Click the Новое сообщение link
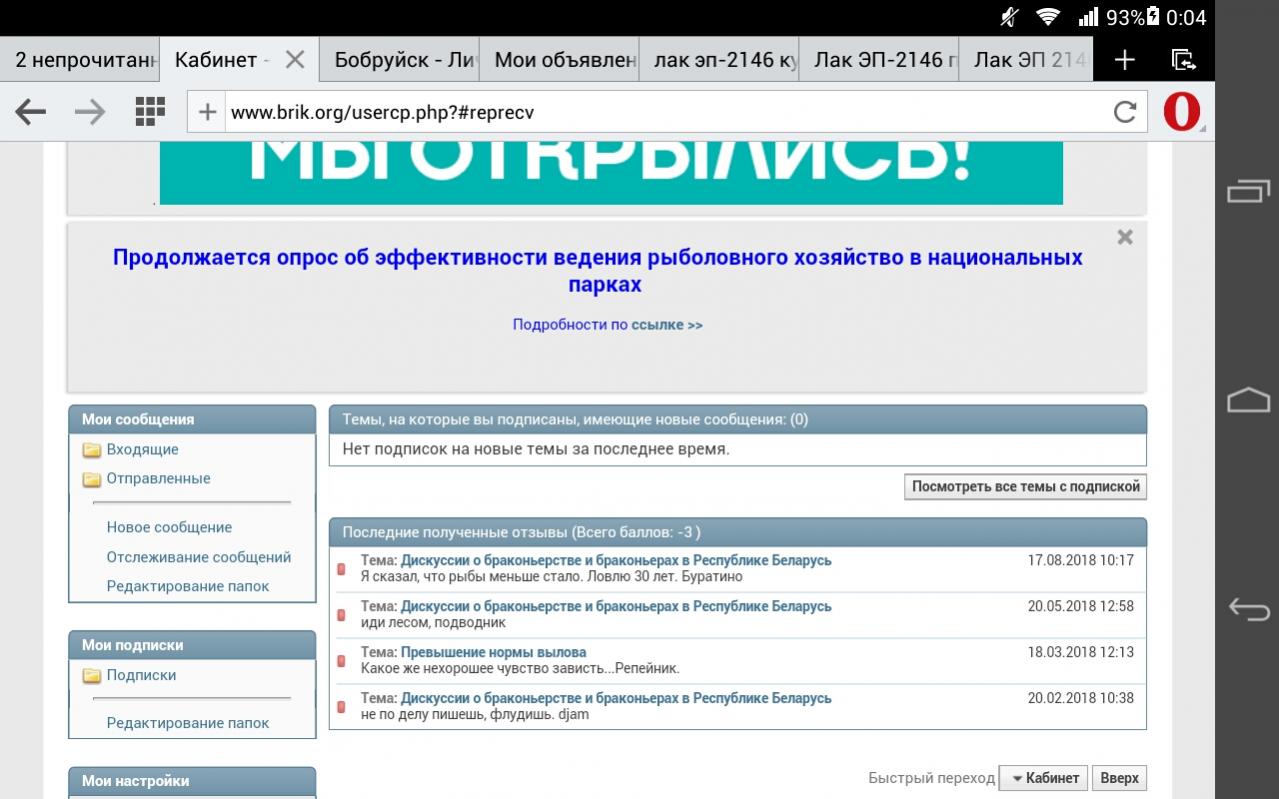The image size is (1279, 799). [169, 528]
